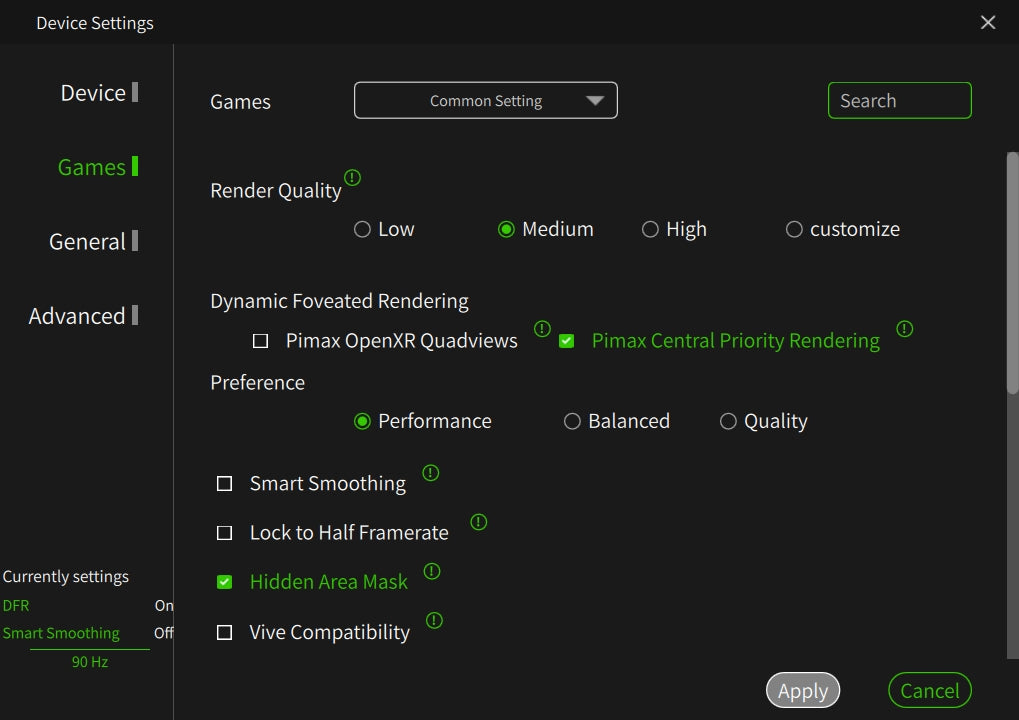Click the Vive Compatibility info icon
The image size is (1019, 720).
[x=434, y=621]
